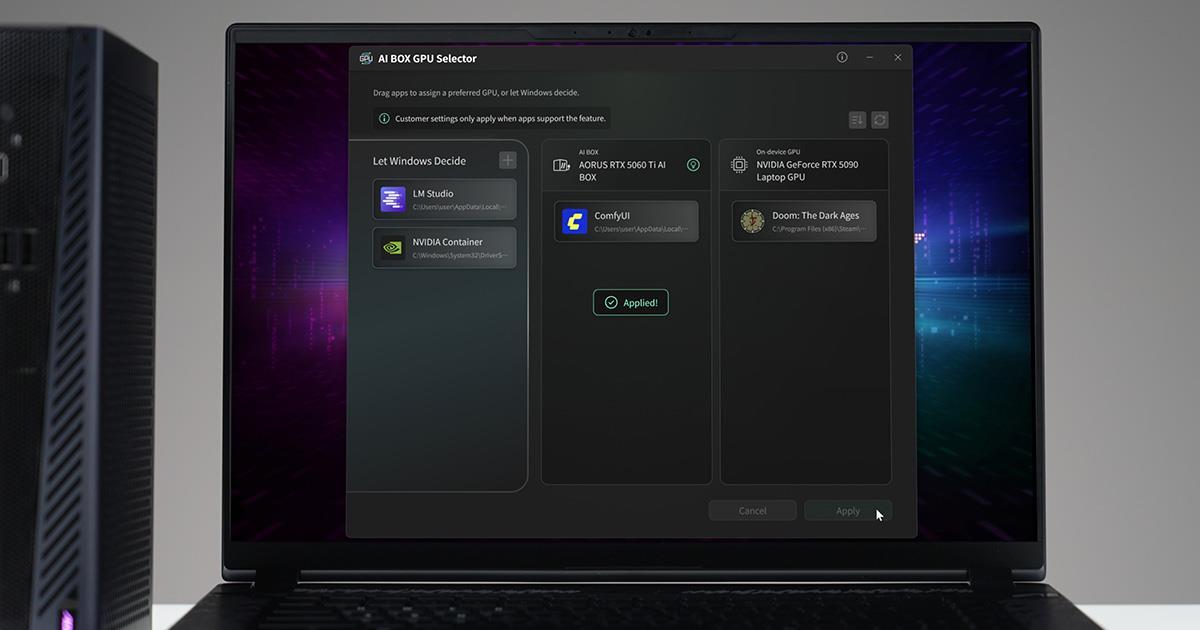
Task: Open the info icon in the title bar
Action: pyautogui.click(x=842, y=58)
